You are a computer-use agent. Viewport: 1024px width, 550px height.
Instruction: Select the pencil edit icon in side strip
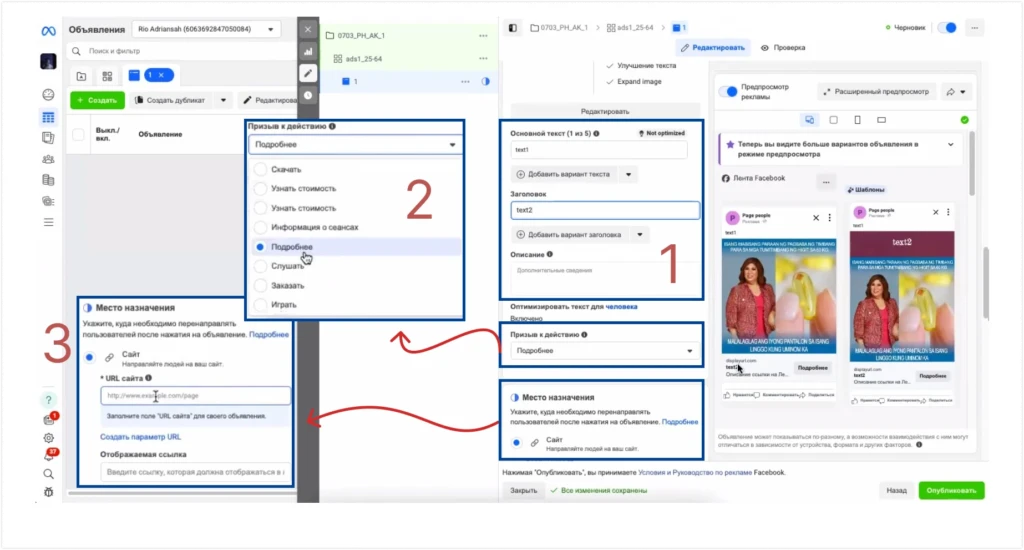click(x=308, y=73)
